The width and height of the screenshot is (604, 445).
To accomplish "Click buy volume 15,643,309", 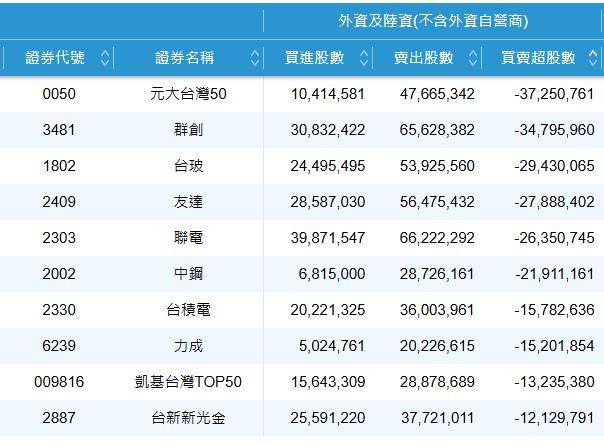I will point(328,382).
